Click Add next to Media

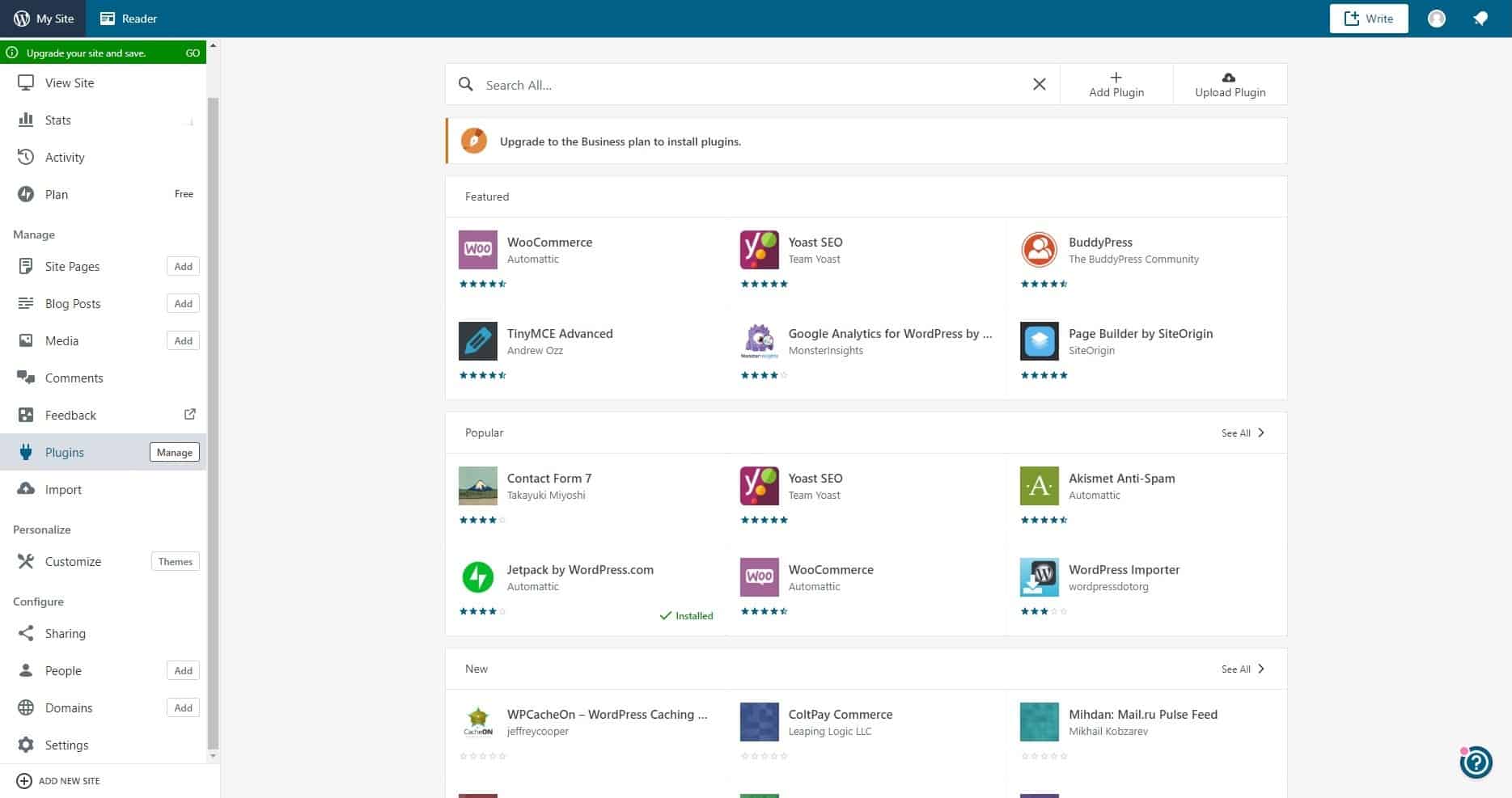[184, 341]
